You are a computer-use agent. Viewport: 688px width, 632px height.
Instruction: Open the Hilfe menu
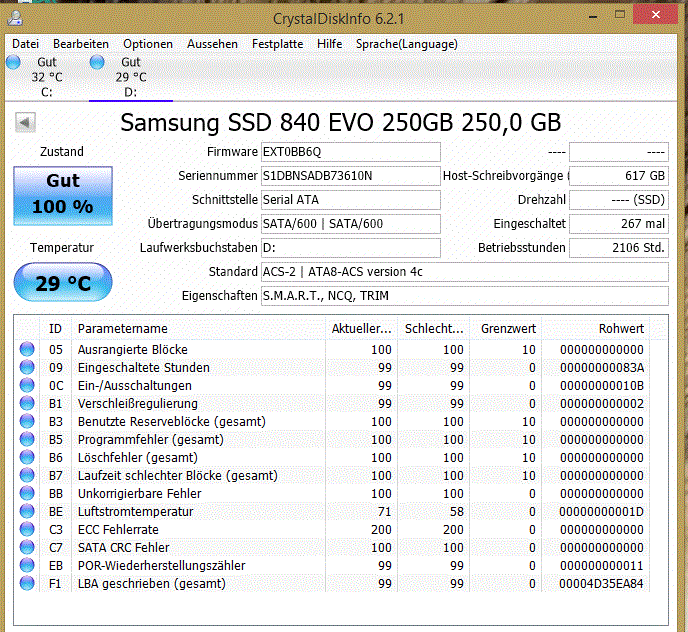[330, 44]
